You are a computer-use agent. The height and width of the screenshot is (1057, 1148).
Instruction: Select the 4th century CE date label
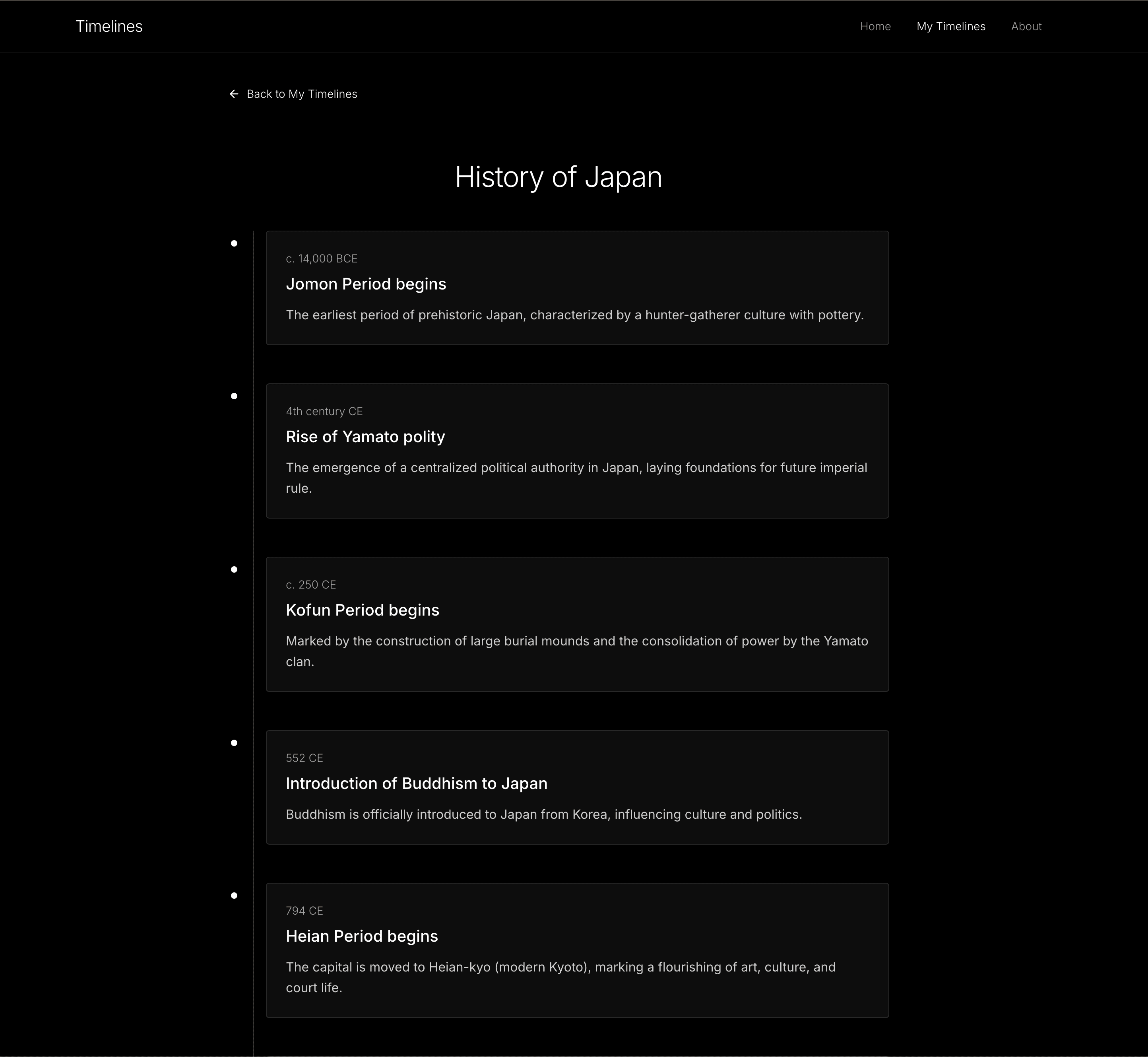click(x=324, y=411)
